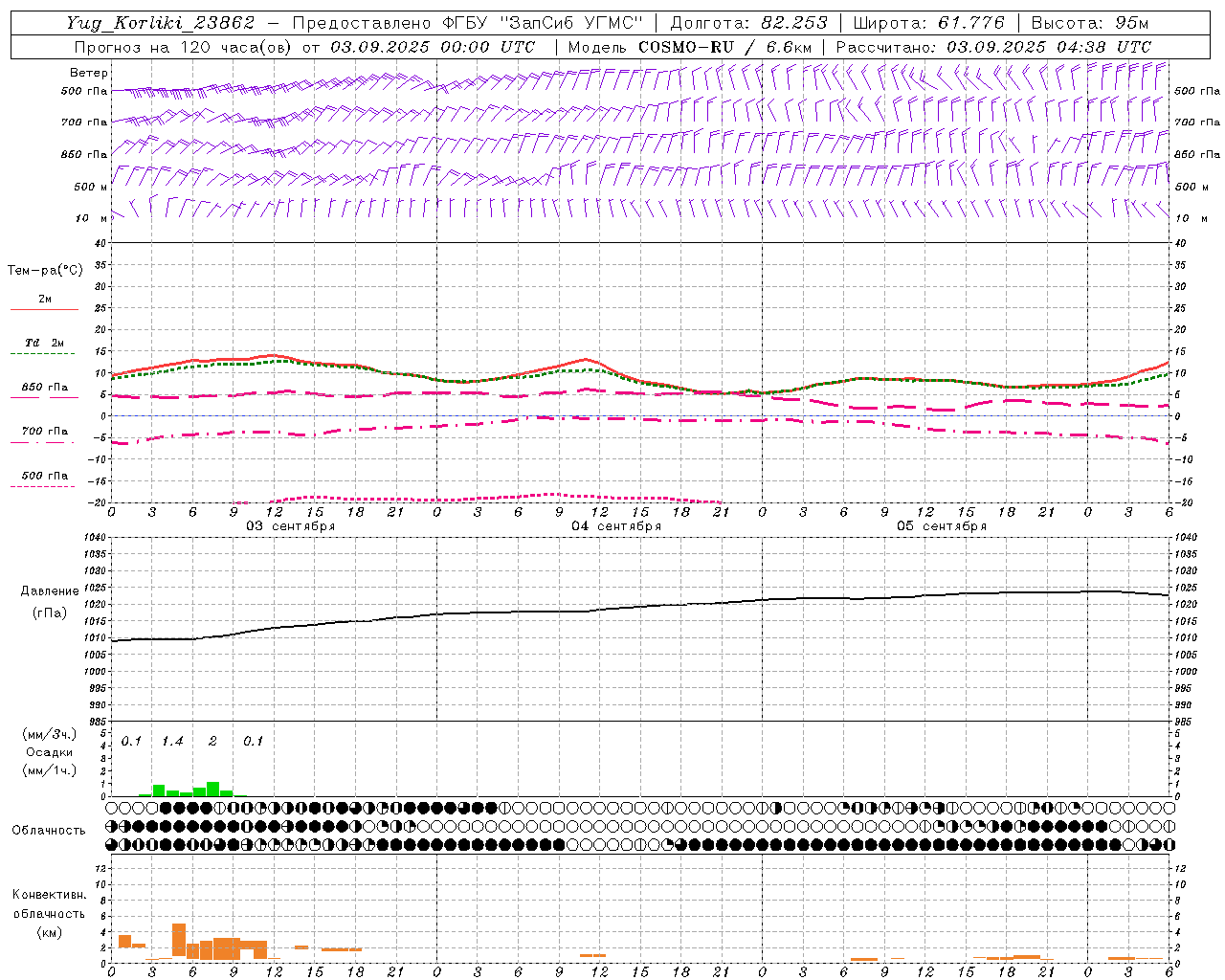Click the '(км)' convective cloud unit label

coord(50,931)
